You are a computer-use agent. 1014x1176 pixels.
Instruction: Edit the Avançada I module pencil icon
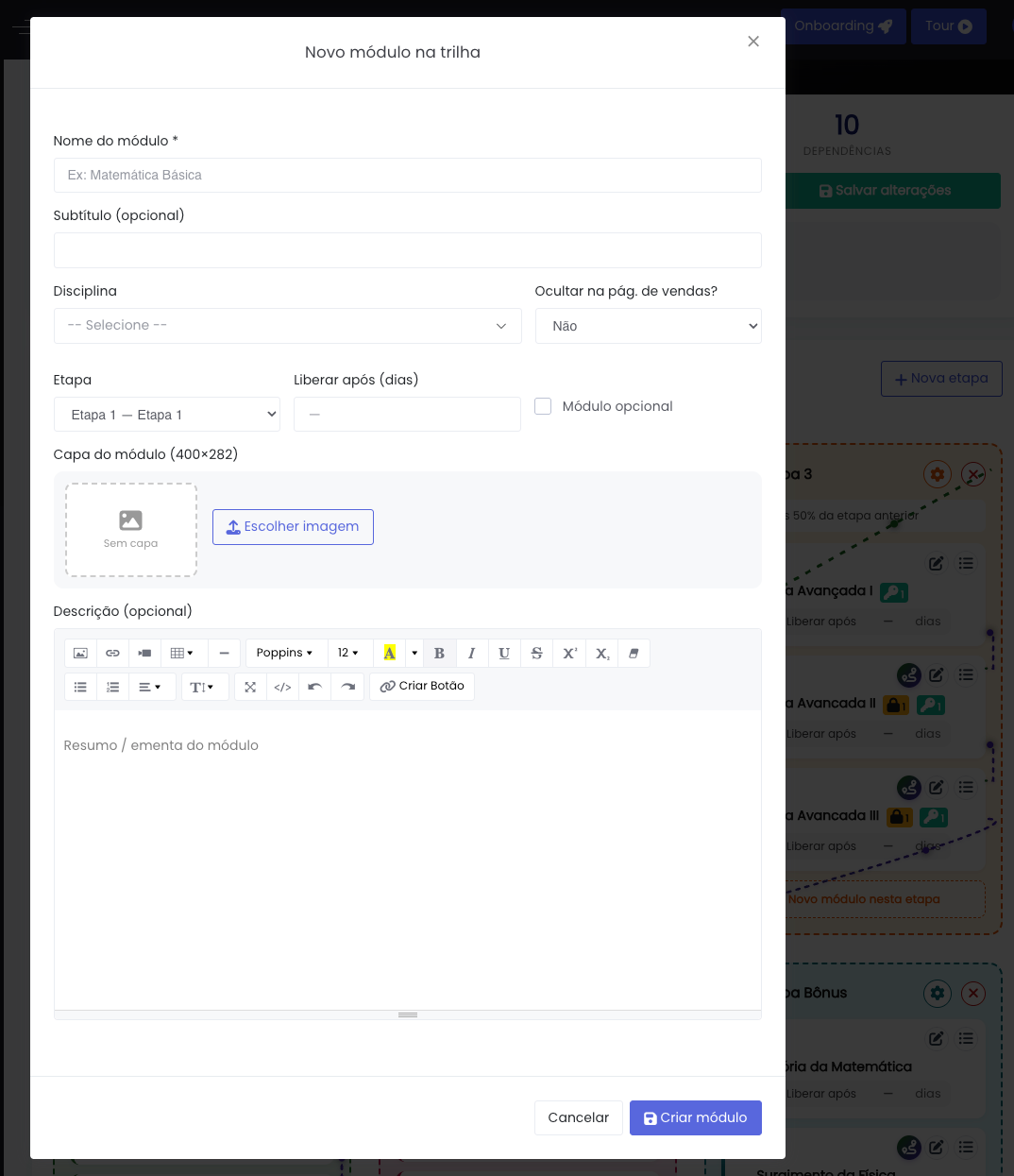[x=936, y=563]
